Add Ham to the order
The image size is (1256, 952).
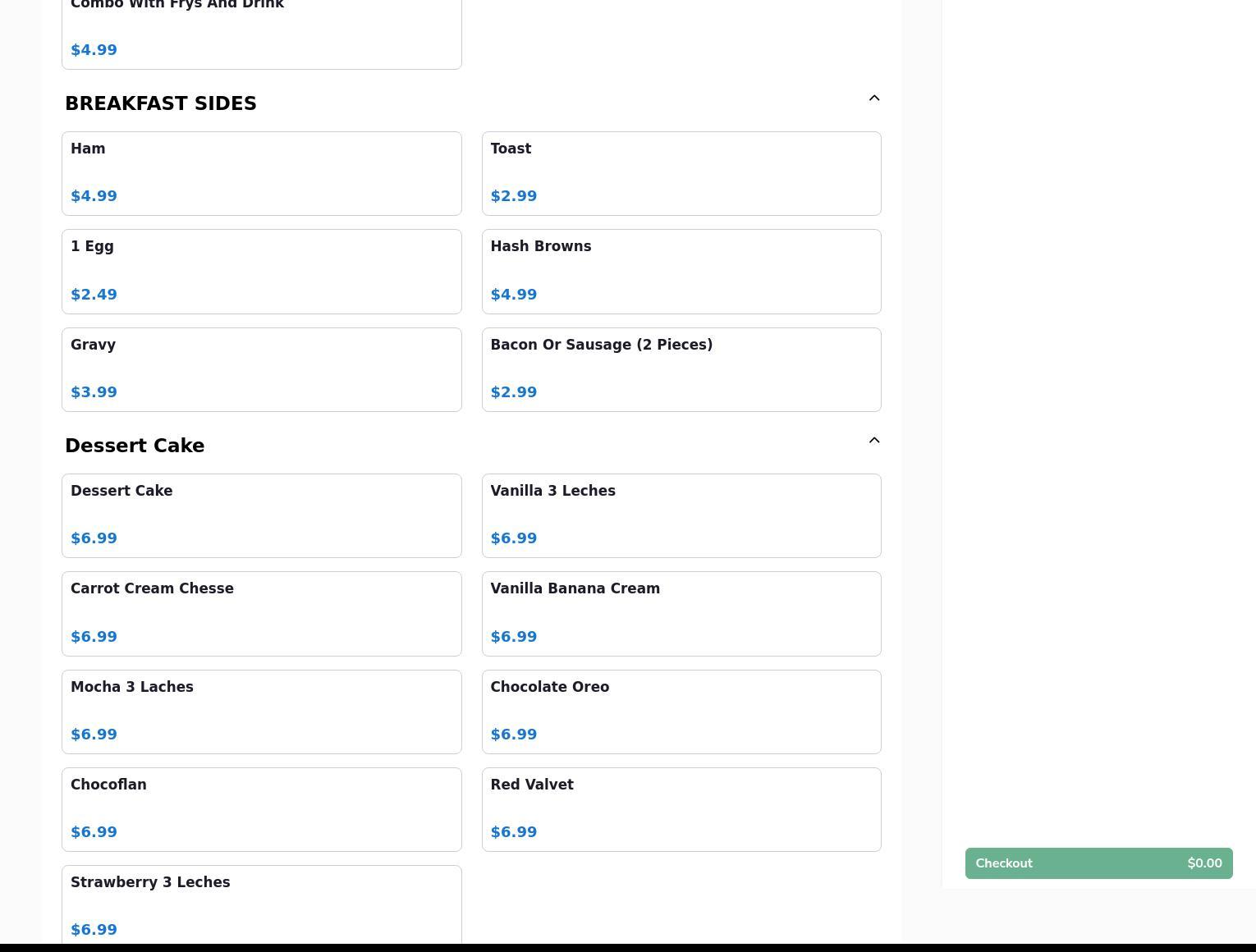point(261,173)
